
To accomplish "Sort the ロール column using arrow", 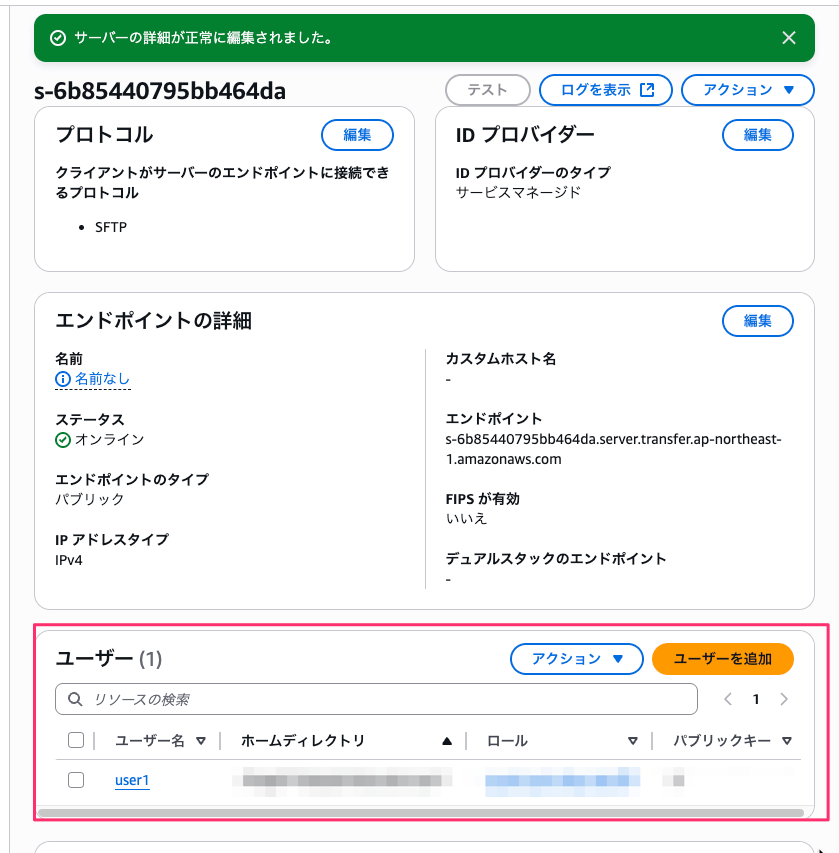I will [x=632, y=741].
